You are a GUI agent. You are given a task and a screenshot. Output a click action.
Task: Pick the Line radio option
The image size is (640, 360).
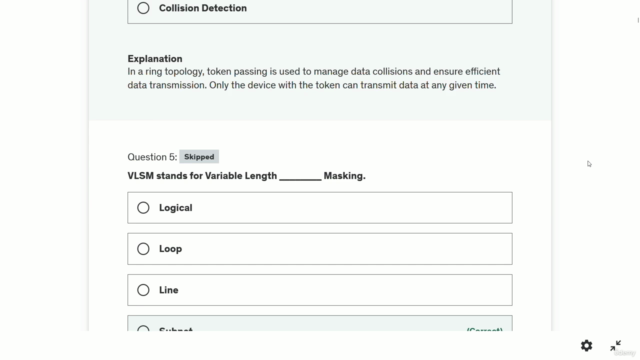click(x=143, y=290)
